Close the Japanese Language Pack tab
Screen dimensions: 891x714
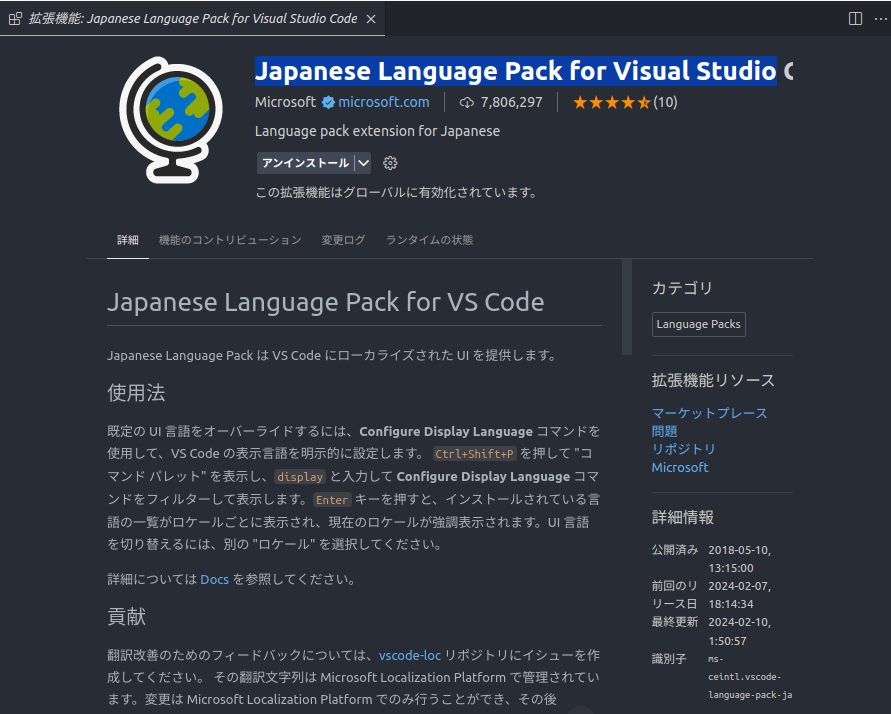tap(371, 19)
